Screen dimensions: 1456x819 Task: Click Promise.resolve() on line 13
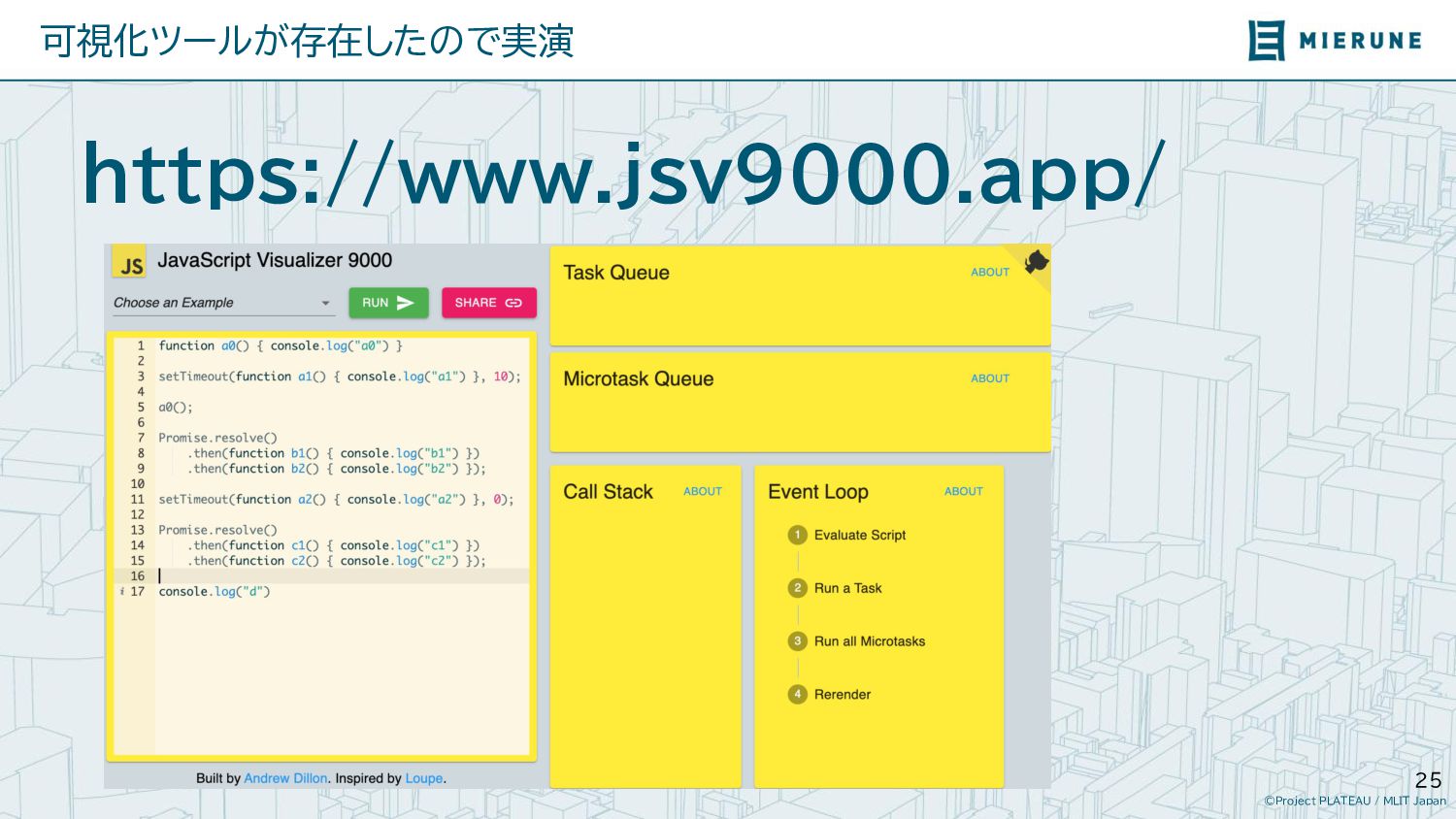pyautogui.click(x=217, y=530)
